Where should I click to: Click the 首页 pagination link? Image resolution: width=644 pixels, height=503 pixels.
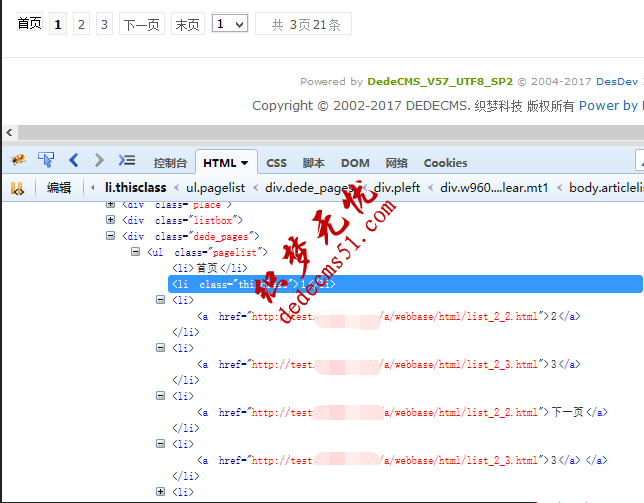coord(30,23)
